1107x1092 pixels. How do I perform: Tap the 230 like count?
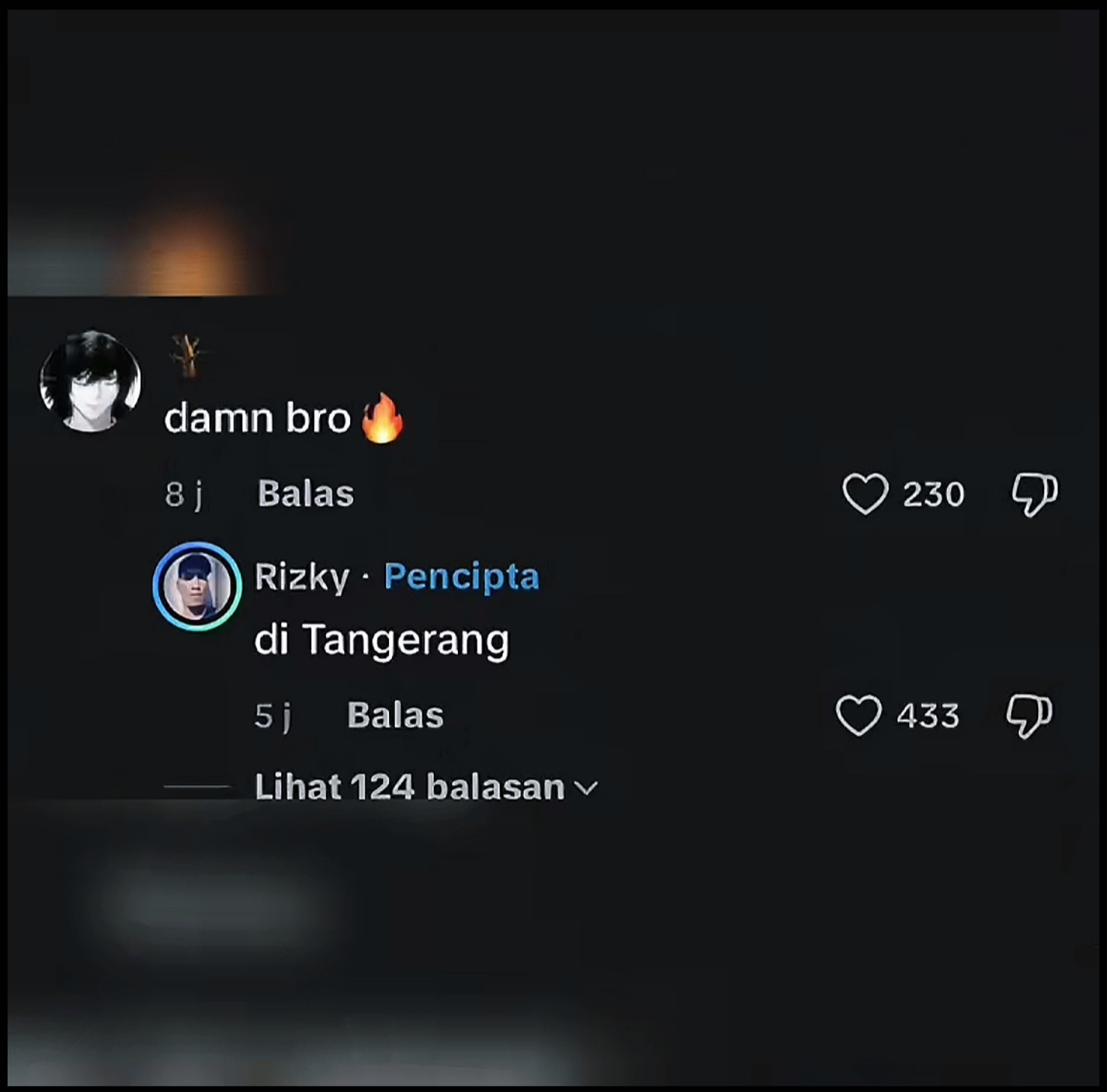pyautogui.click(x=933, y=494)
